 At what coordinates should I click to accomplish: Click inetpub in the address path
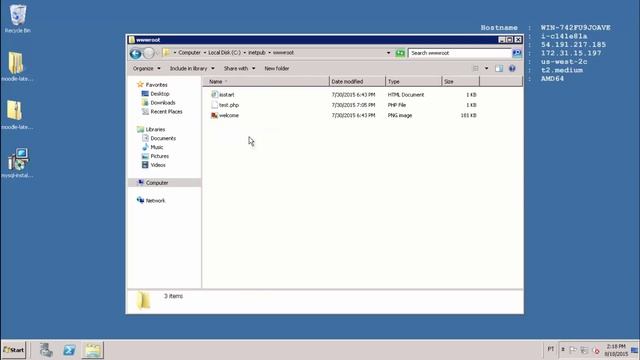click(257, 53)
